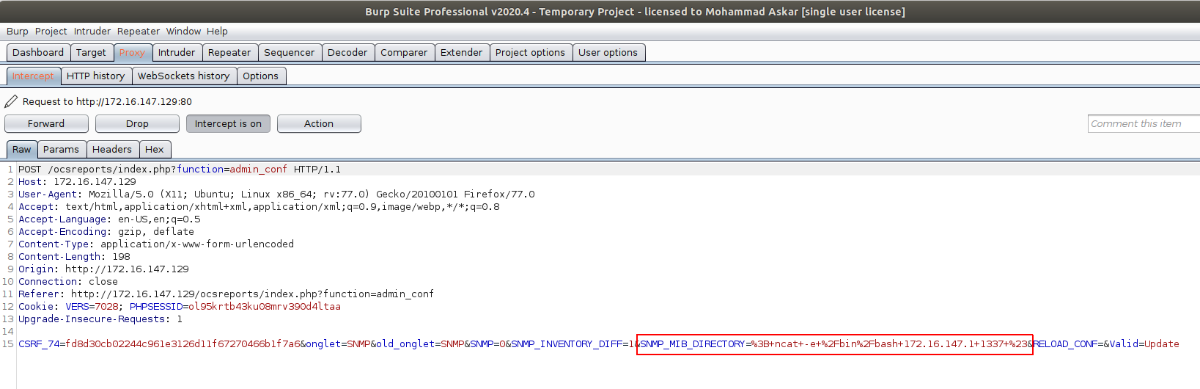Click the Accept-Language header line
The width and height of the screenshot is (1200, 389).
[x=109, y=219]
